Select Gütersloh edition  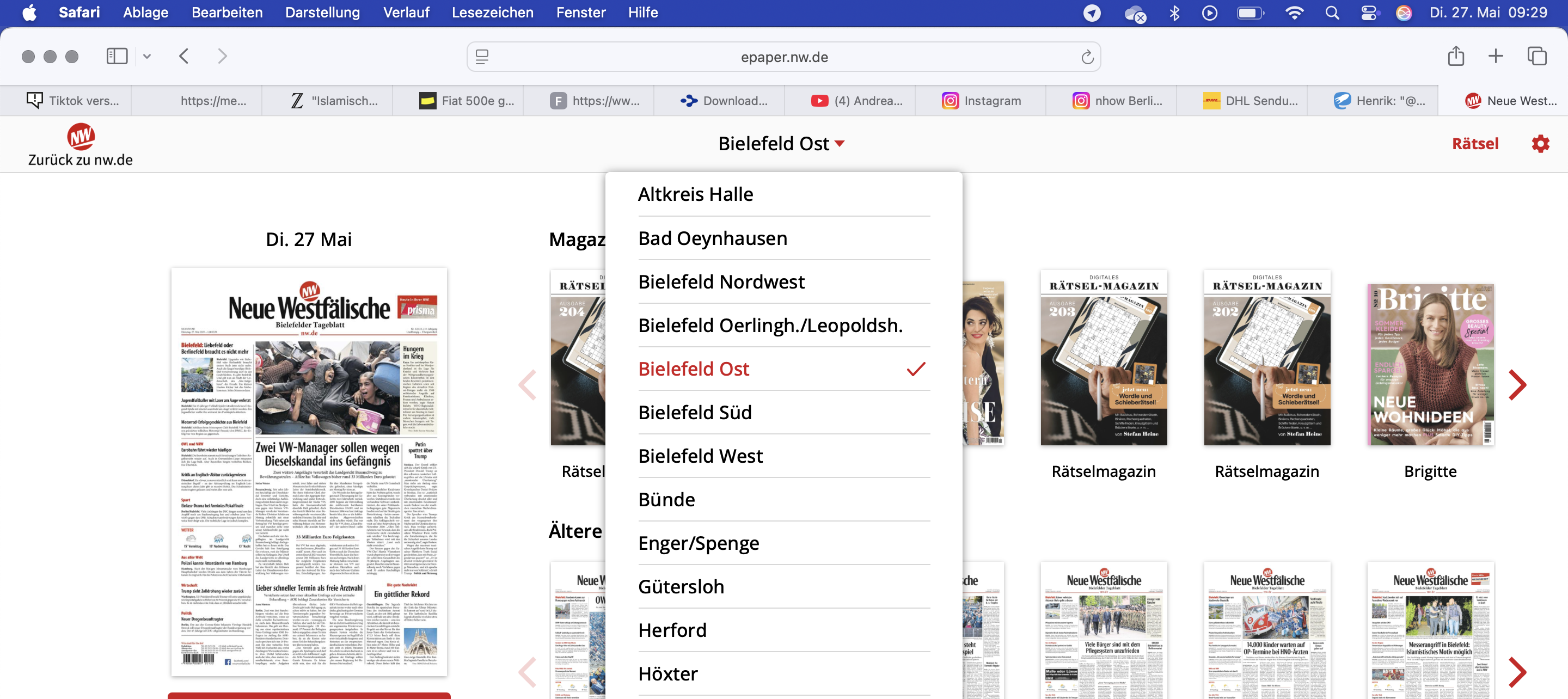click(x=783, y=586)
